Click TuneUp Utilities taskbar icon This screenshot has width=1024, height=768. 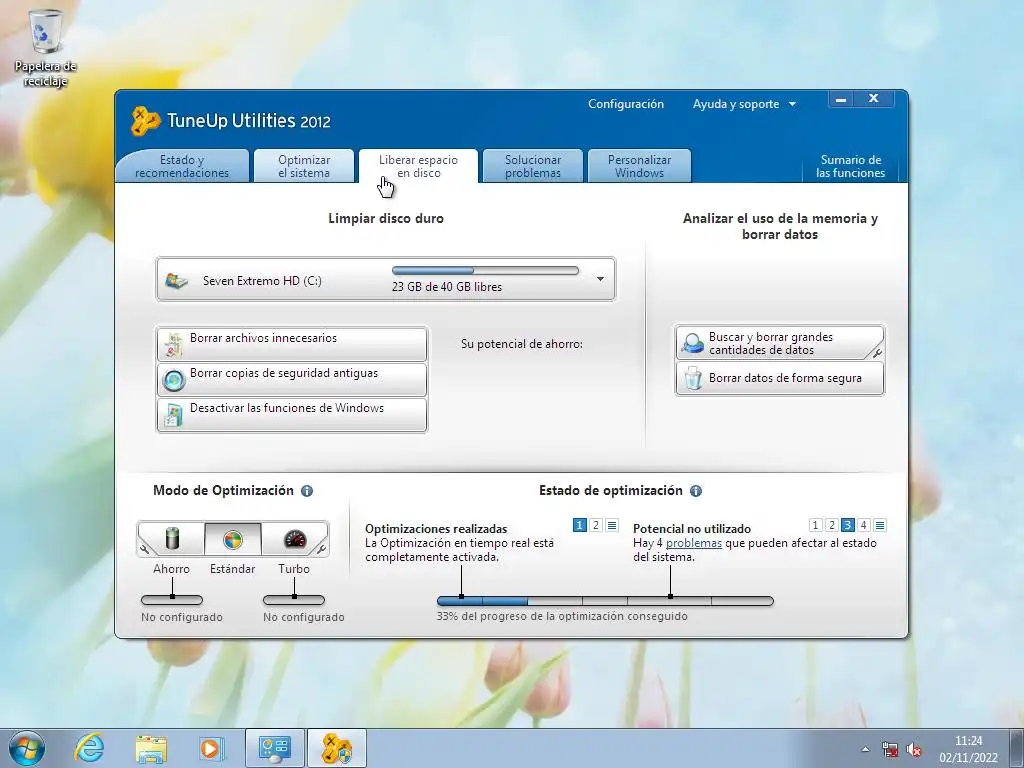(x=337, y=748)
